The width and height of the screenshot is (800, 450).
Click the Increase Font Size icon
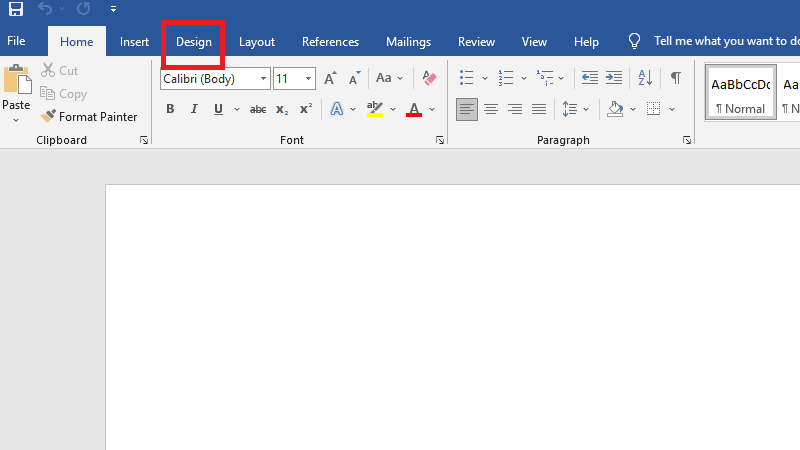point(331,78)
